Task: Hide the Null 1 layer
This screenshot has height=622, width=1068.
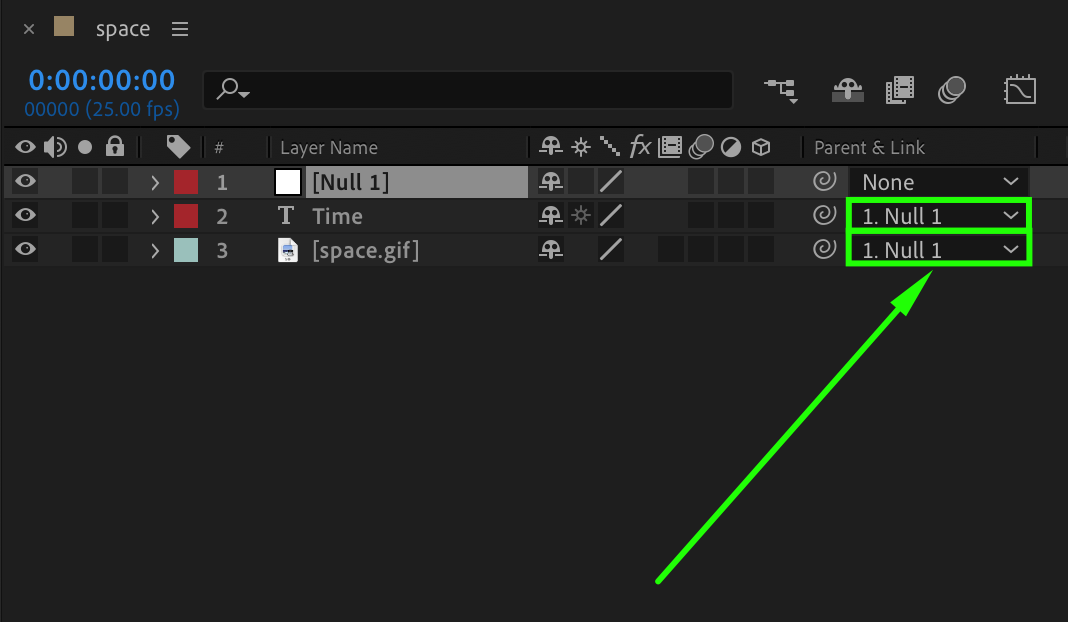Action: 26,182
